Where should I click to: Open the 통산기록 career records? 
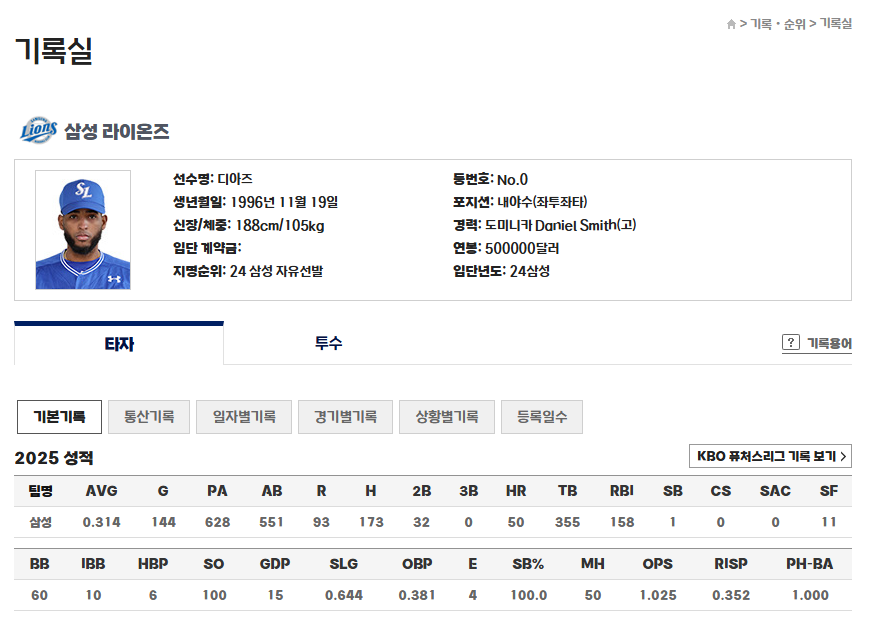148,417
